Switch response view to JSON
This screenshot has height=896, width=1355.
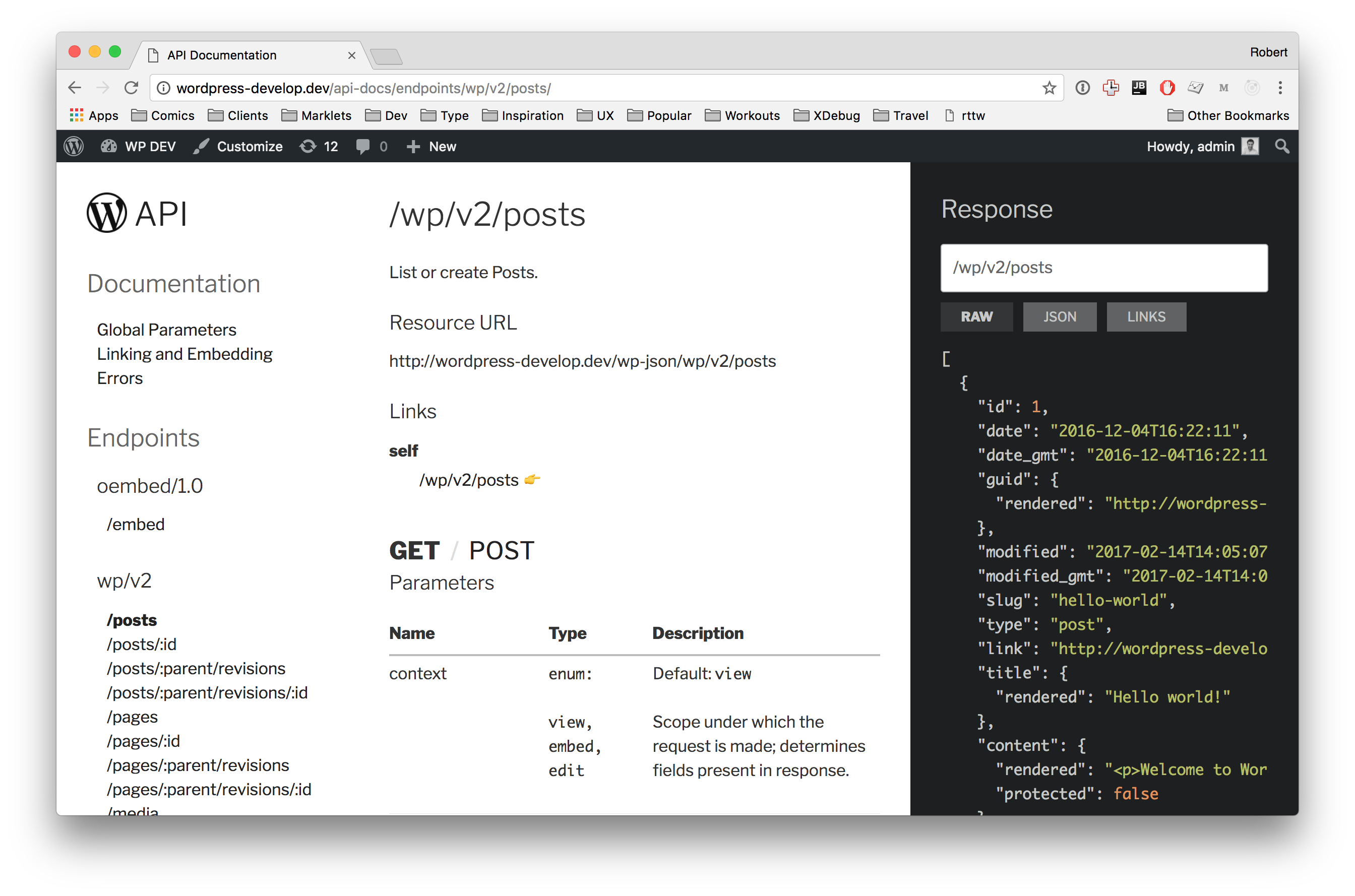1059,316
